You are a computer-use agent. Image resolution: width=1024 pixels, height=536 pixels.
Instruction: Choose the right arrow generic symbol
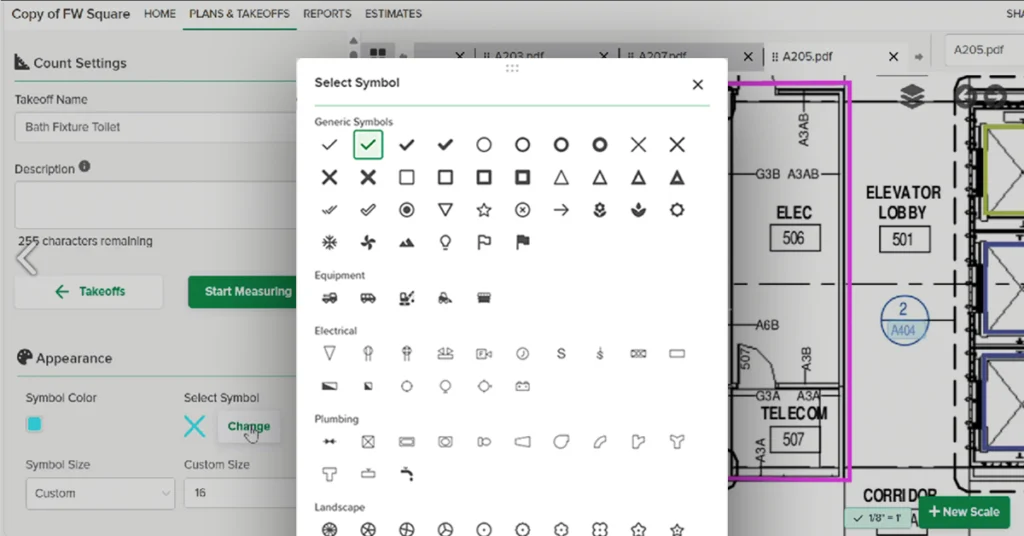[x=561, y=210]
